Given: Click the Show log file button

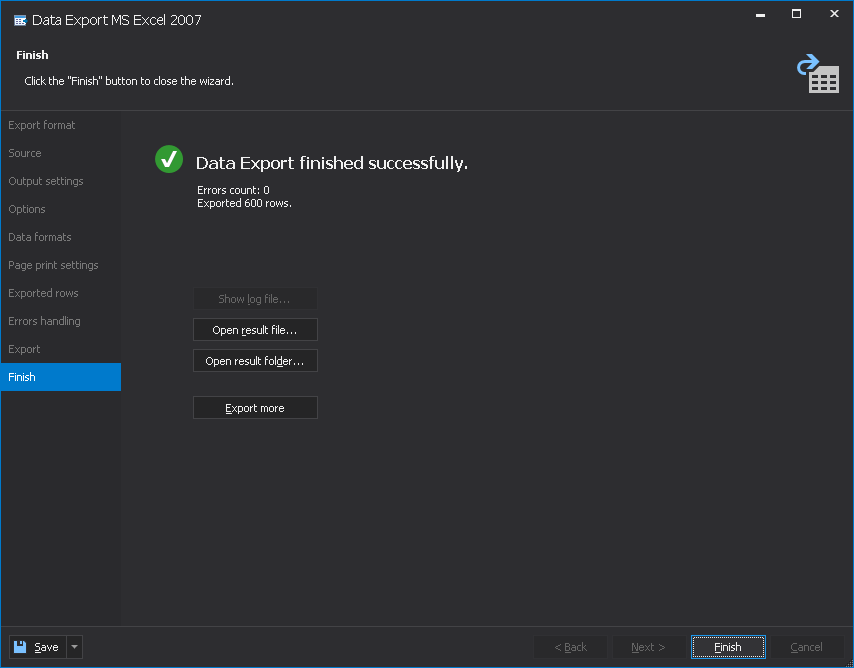Looking at the screenshot, I should 255,299.
